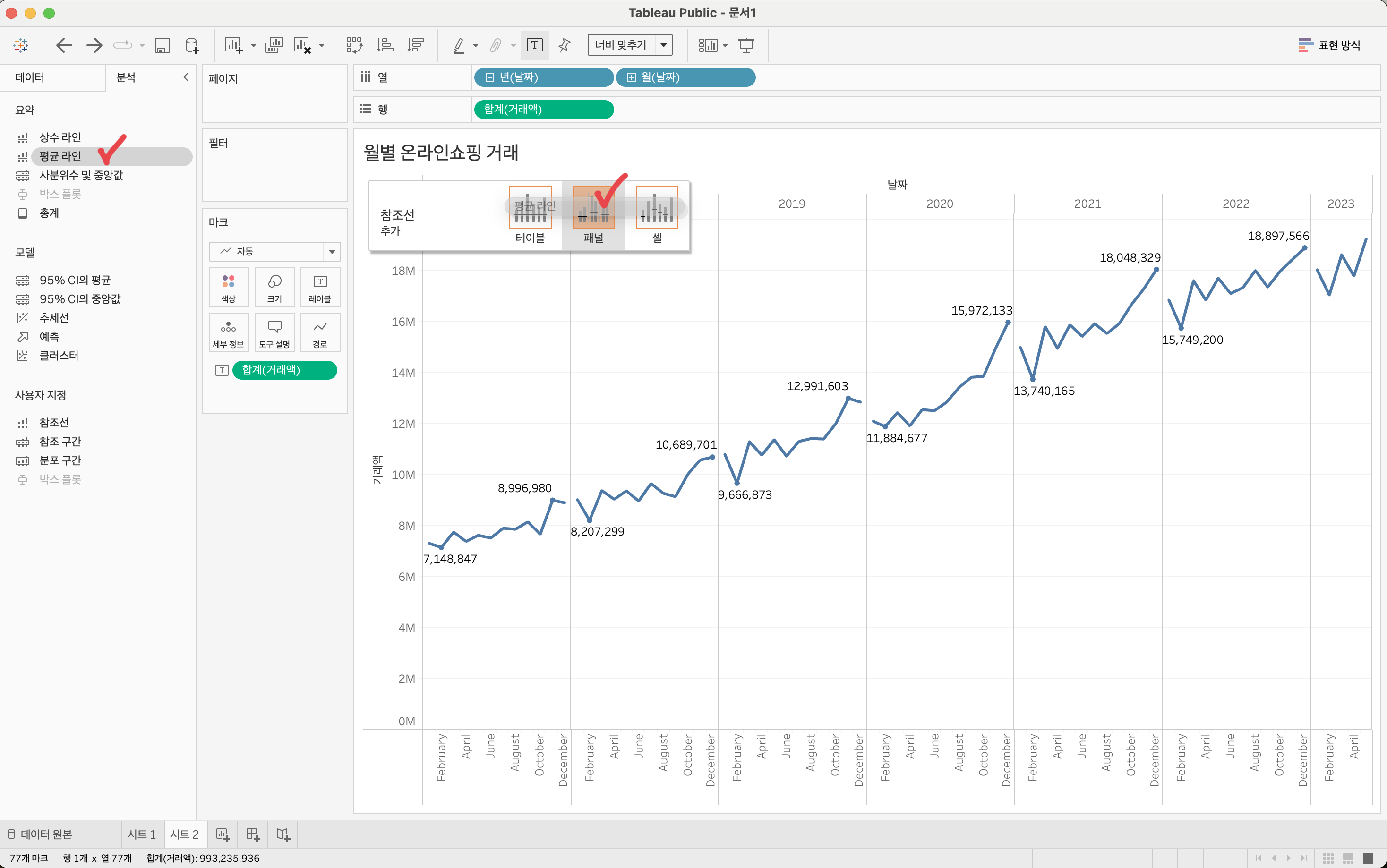1387x868 pixels.
Task: Switch to the 데이터 pane tab
Action: click(x=30, y=77)
